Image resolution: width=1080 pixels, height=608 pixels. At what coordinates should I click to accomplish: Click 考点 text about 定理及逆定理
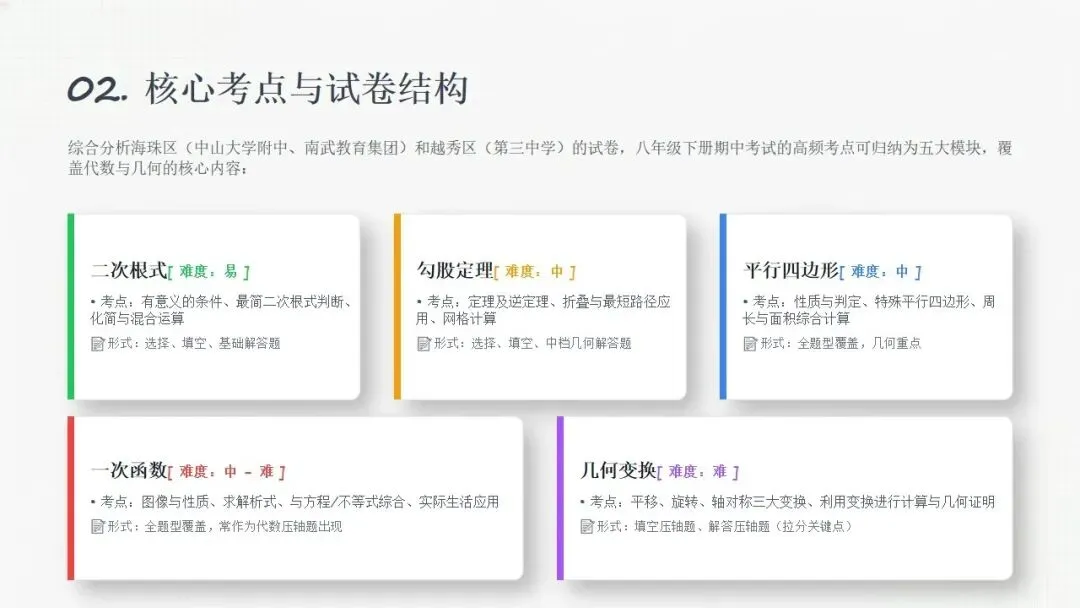click(x=543, y=310)
